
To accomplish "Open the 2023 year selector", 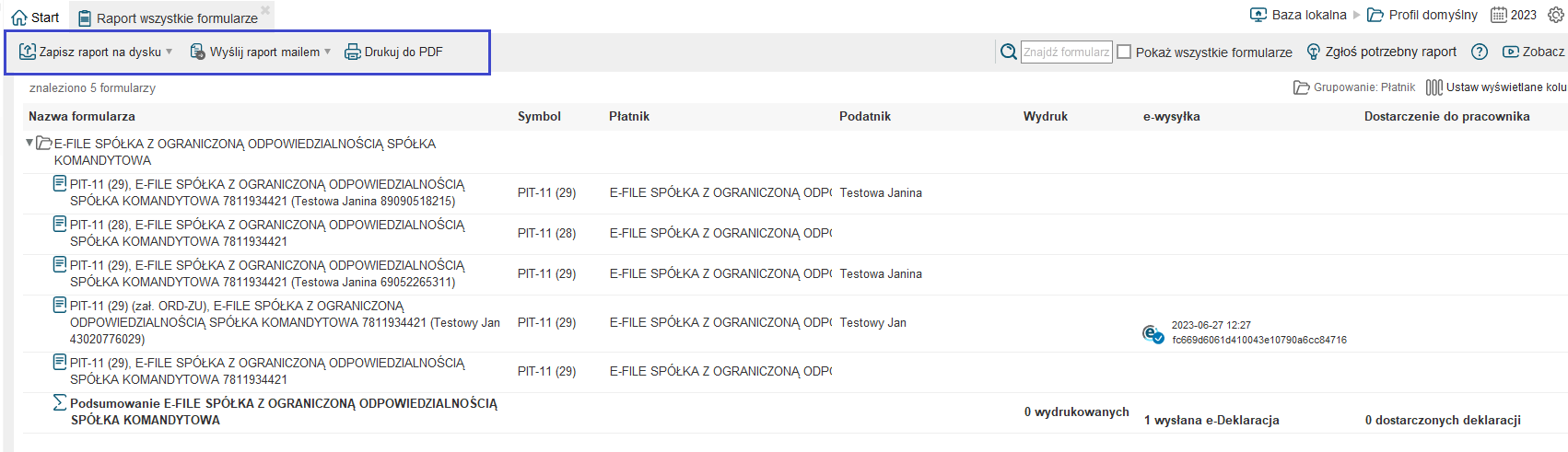I will click(x=1514, y=15).
